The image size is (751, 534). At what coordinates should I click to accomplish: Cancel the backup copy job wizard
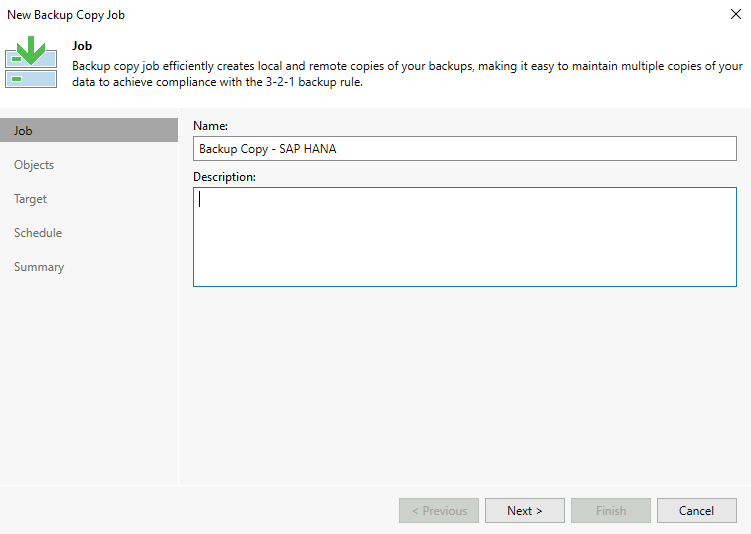click(696, 510)
